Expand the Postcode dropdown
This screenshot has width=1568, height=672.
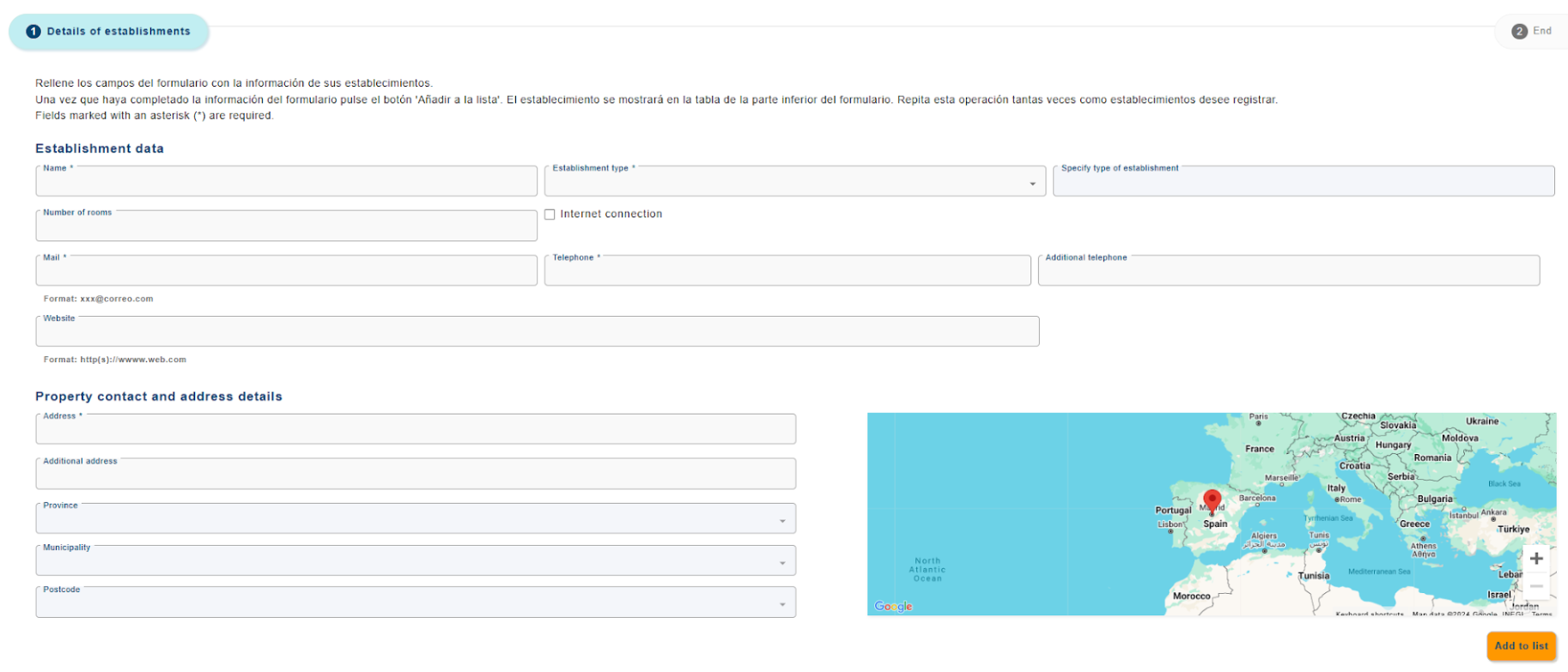point(416,604)
